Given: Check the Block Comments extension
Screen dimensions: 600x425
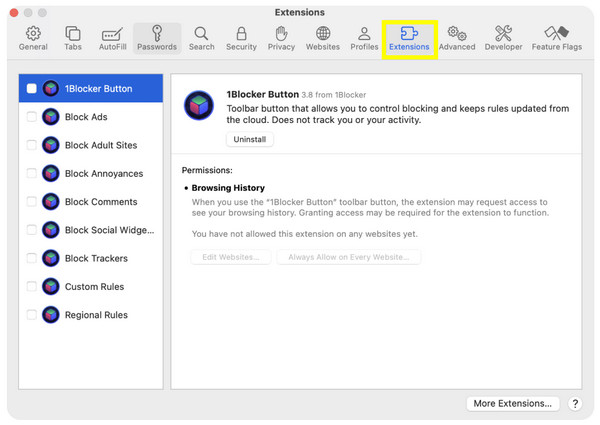Looking at the screenshot, I should 31,202.
